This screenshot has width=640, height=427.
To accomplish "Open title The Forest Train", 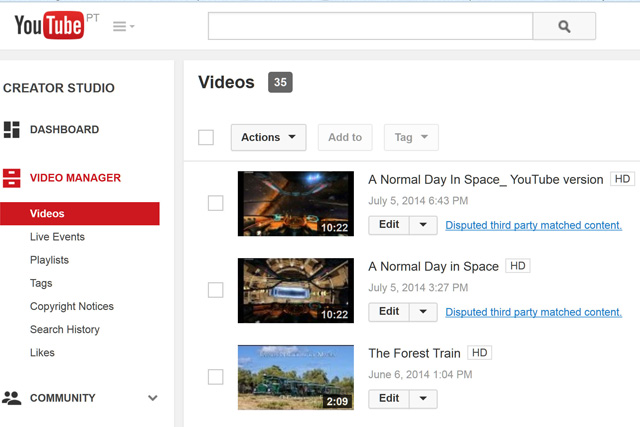I will point(414,353).
